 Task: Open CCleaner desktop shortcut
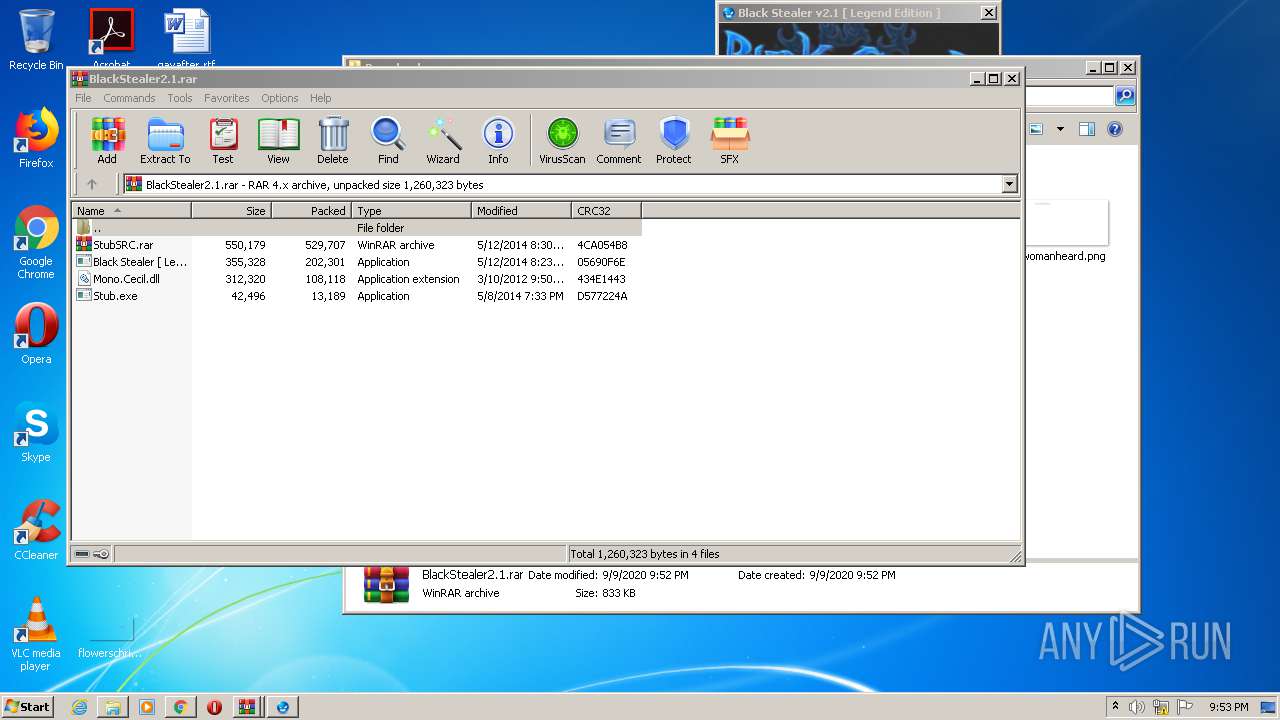[x=36, y=530]
